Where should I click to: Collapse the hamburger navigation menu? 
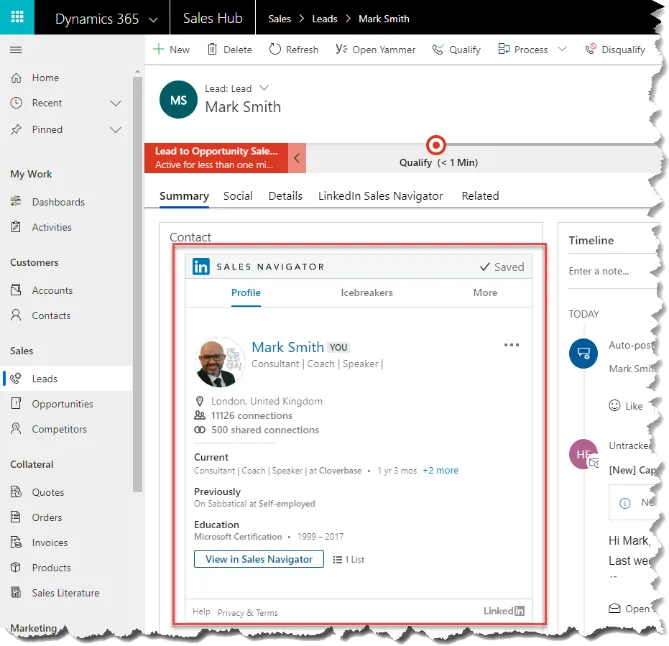(x=16, y=50)
